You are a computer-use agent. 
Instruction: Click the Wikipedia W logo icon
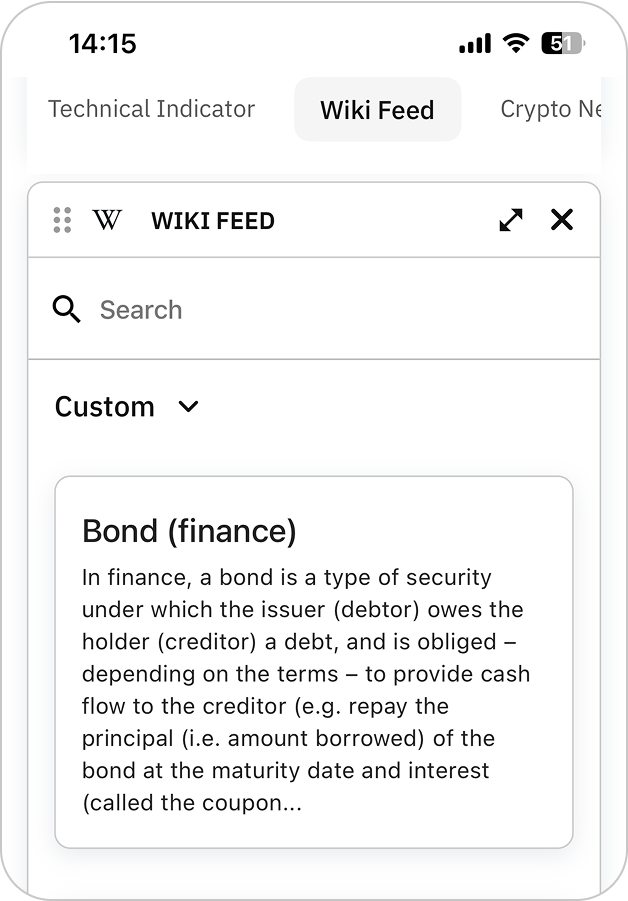click(x=107, y=220)
